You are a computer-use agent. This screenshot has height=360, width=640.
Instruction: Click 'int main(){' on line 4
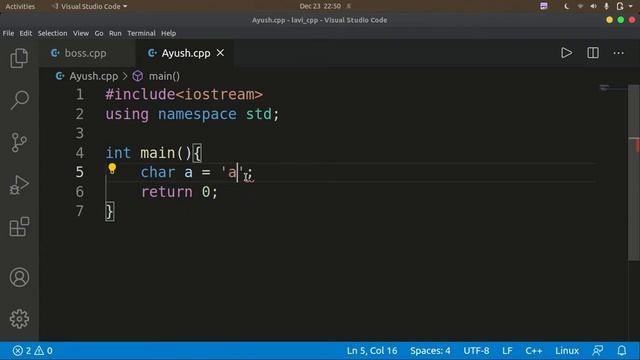click(153, 153)
